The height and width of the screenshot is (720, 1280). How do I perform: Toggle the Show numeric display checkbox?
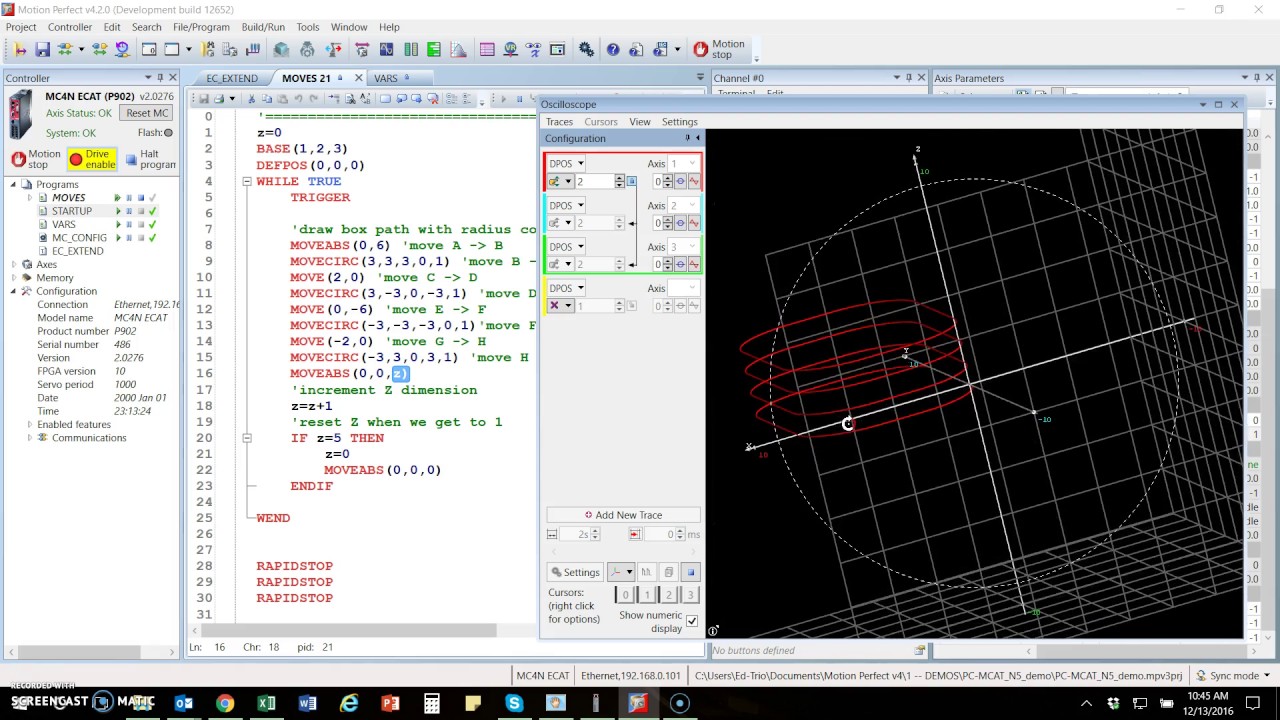(x=692, y=621)
